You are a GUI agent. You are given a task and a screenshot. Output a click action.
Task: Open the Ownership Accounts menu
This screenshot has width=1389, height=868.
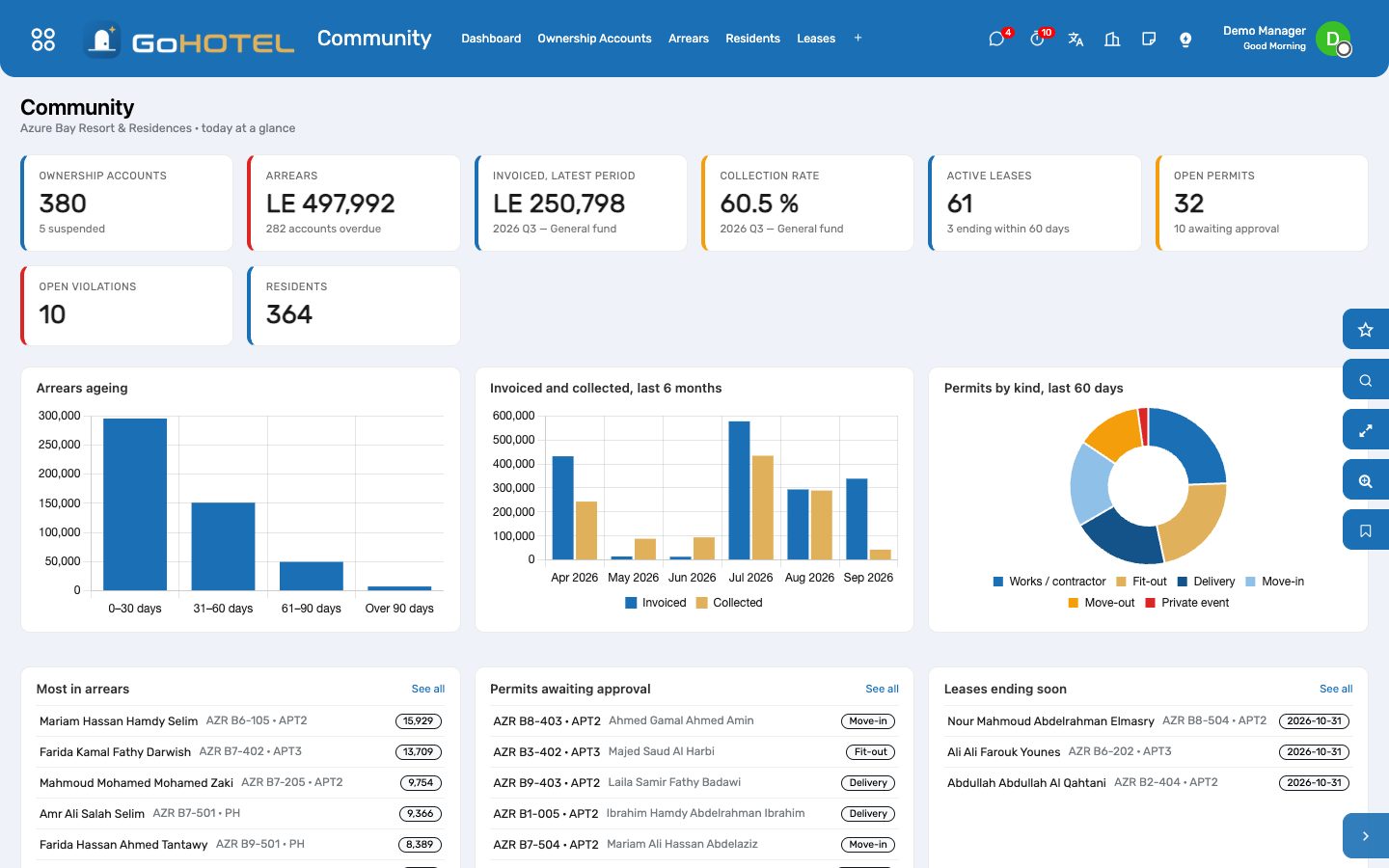pos(594,39)
